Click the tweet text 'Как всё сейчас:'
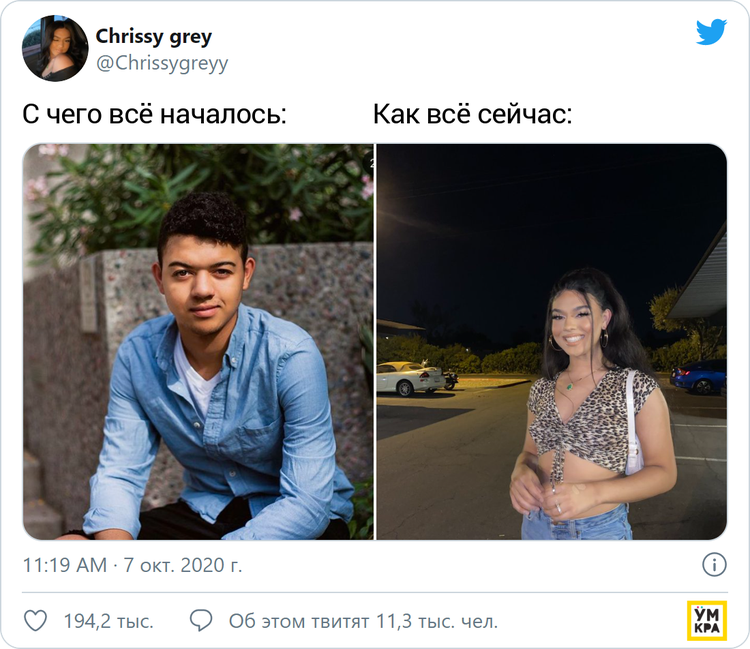750x649 pixels. point(472,114)
